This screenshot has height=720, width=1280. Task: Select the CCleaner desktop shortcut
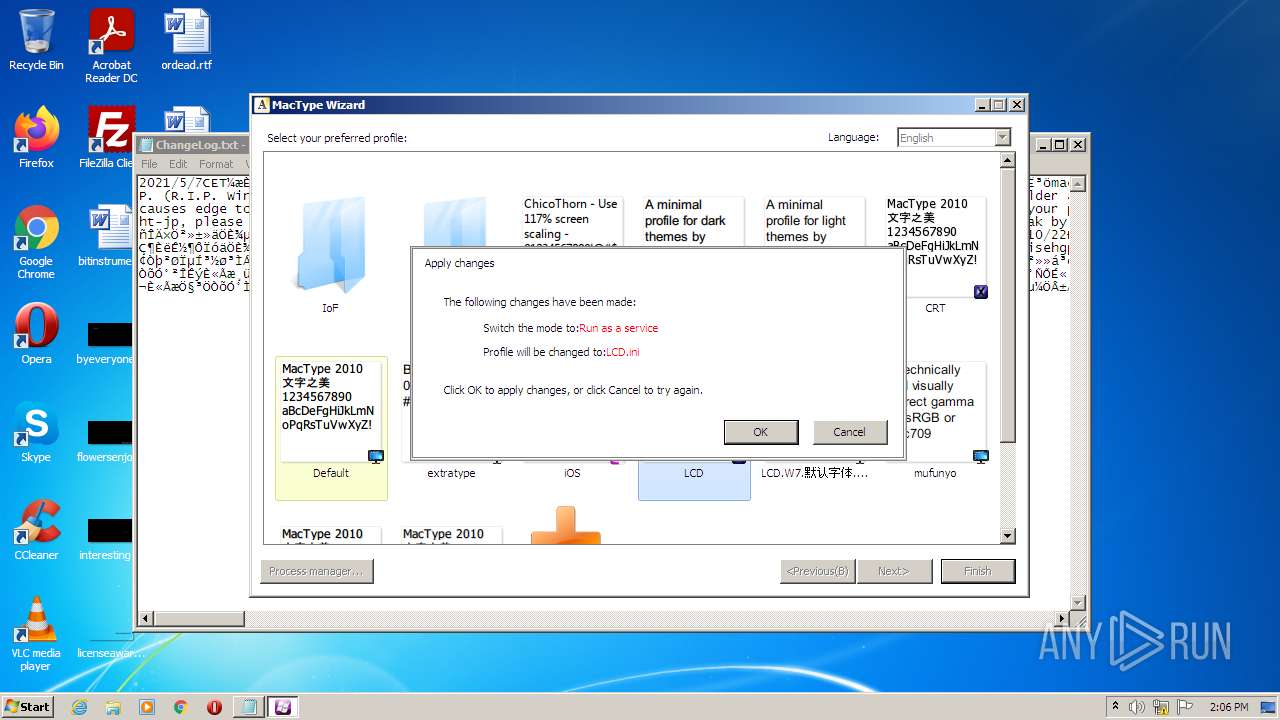[36, 530]
